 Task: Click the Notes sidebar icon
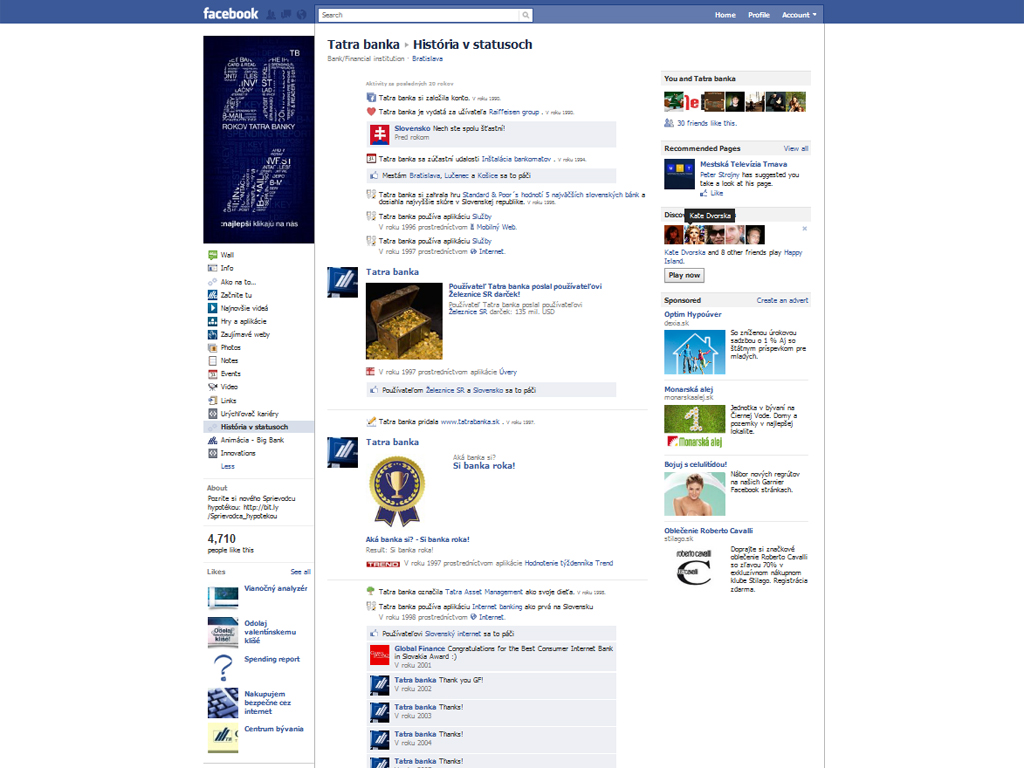[x=212, y=360]
